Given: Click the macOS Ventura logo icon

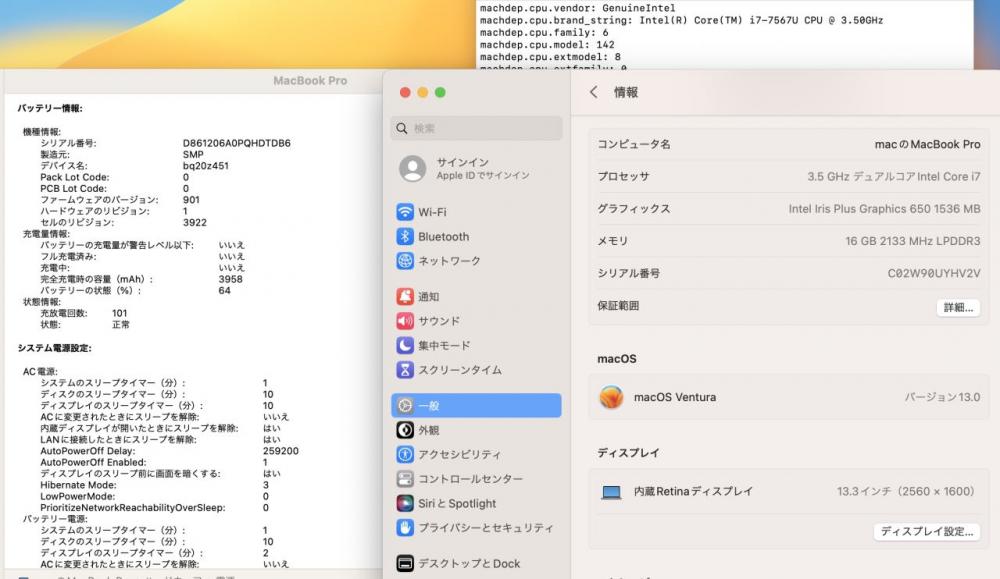Looking at the screenshot, I should [x=611, y=397].
